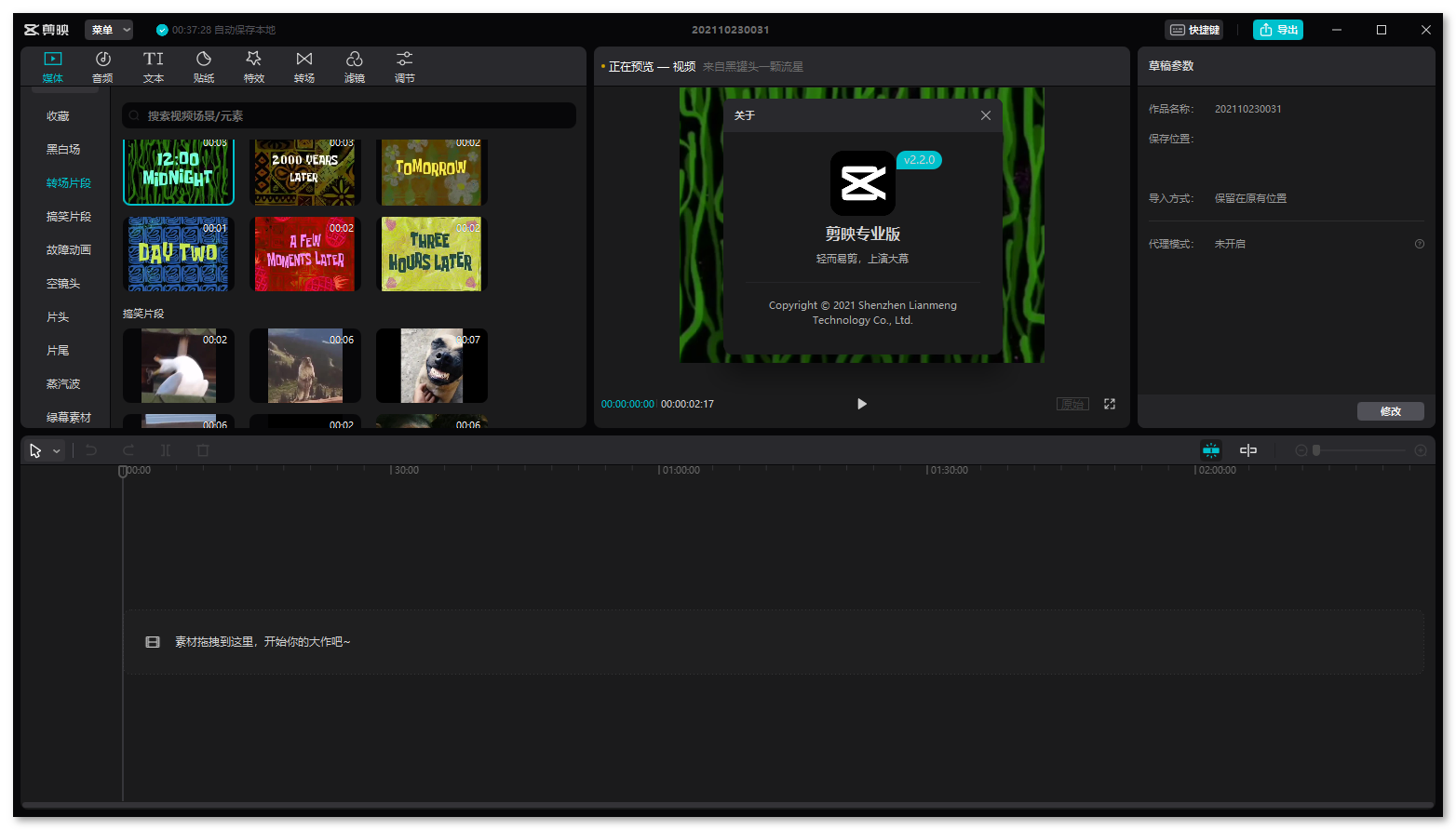Click the film strip icon in timeline
The height and width of the screenshot is (830, 1456).
(x=153, y=642)
